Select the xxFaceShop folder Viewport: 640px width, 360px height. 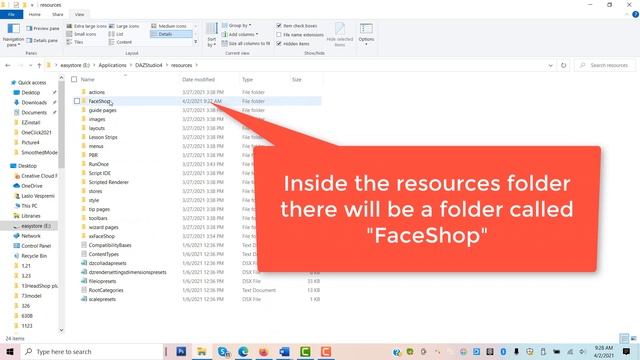pos(102,236)
